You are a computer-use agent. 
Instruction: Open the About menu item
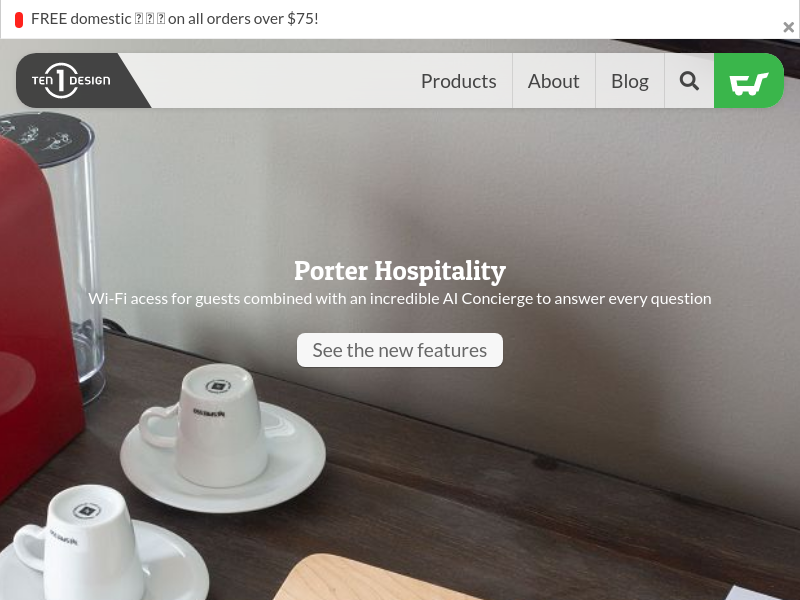pyautogui.click(x=554, y=81)
